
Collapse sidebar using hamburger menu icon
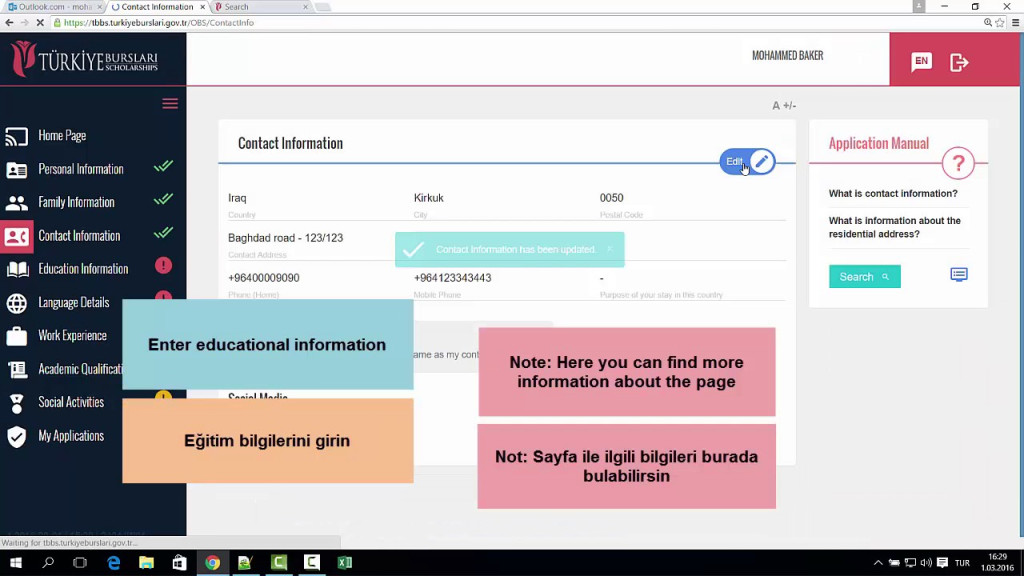point(170,104)
